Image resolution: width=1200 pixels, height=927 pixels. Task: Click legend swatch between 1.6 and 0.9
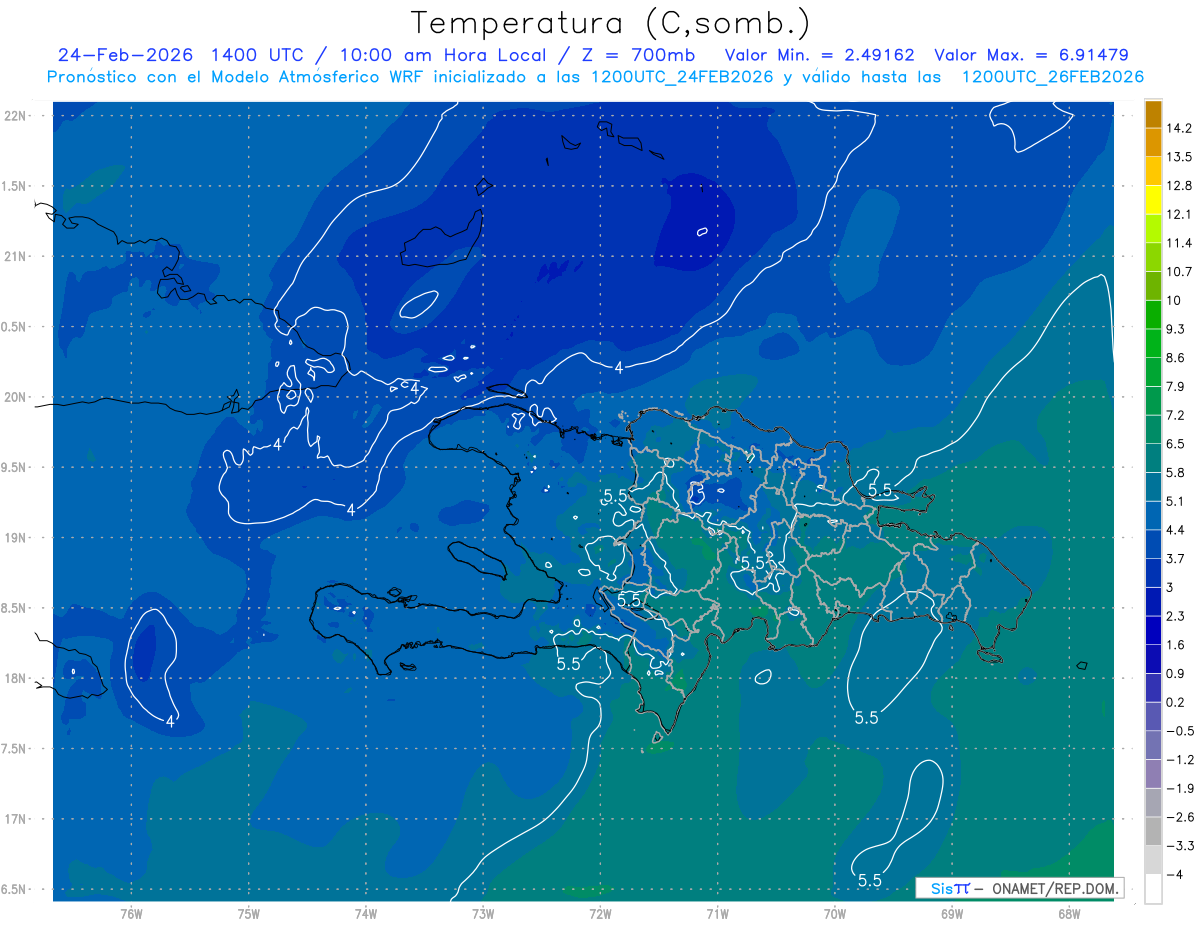pyautogui.click(x=1153, y=659)
